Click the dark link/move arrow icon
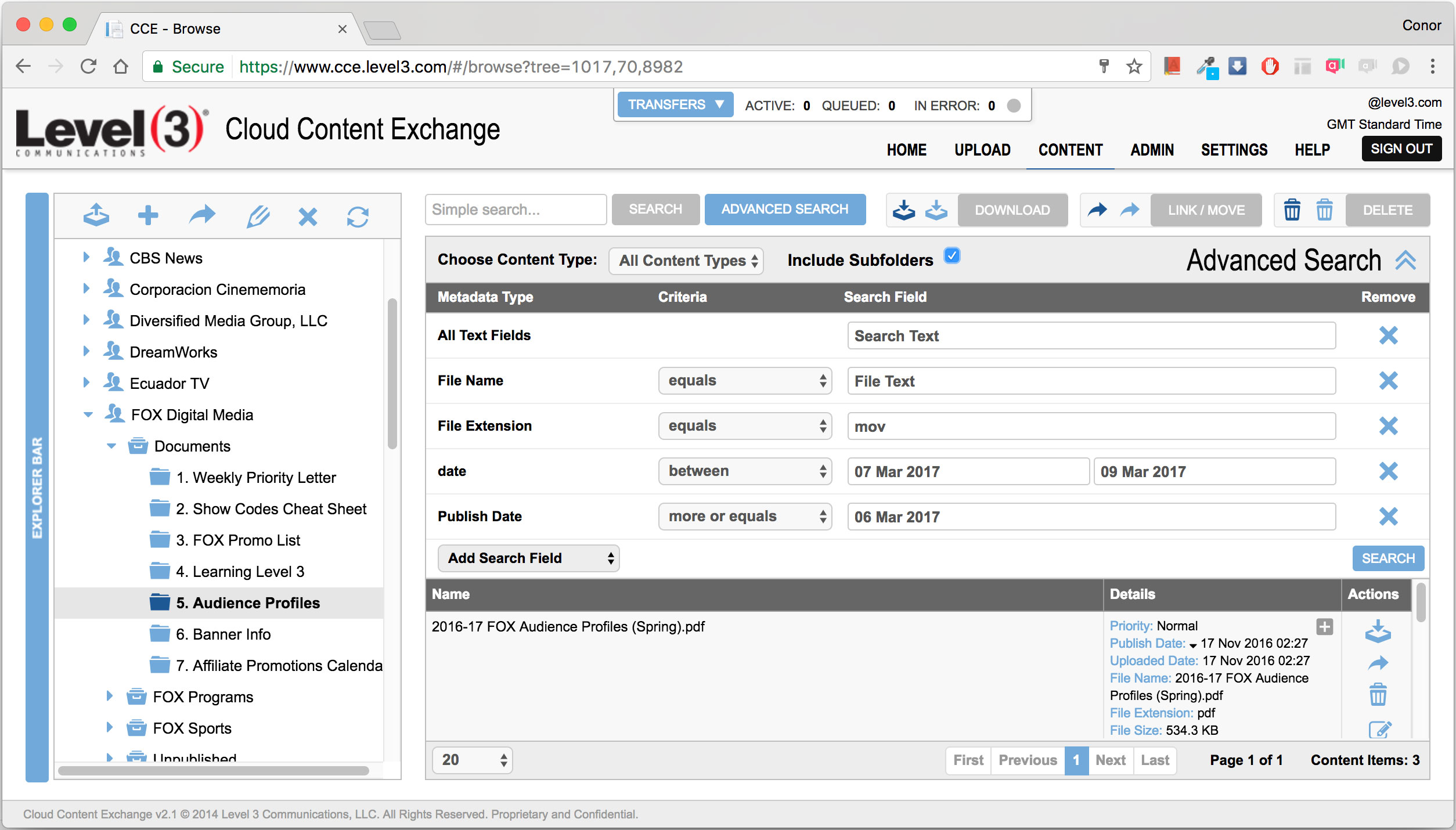This screenshot has width=1456, height=830. pyautogui.click(x=1097, y=210)
